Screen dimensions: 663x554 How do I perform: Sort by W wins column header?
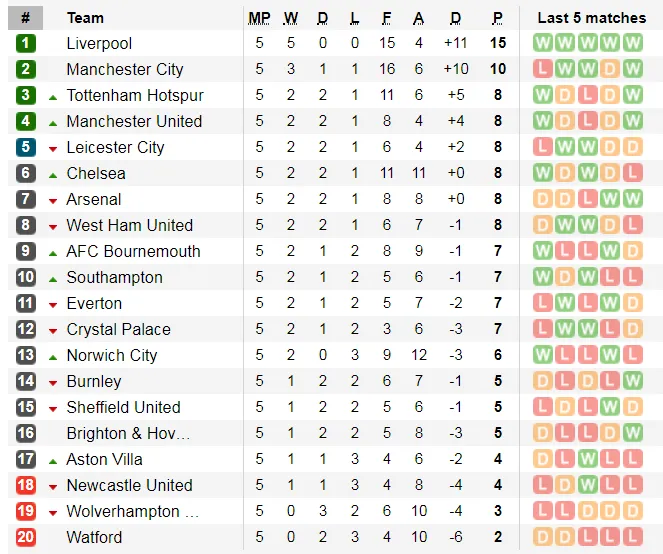pyautogui.click(x=291, y=18)
